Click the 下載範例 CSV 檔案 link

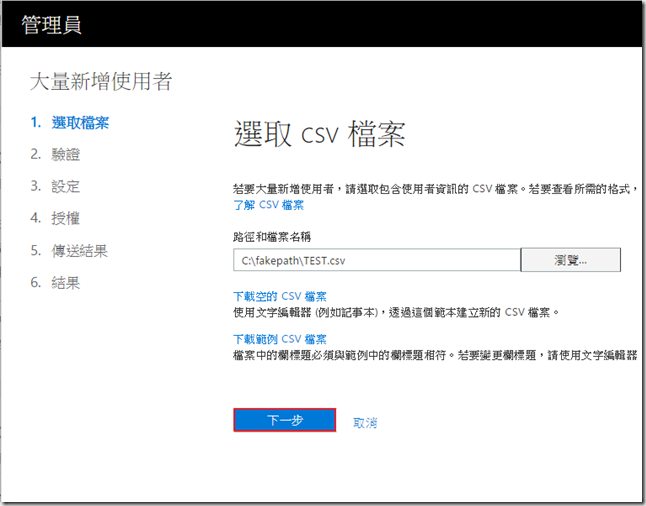(279, 339)
